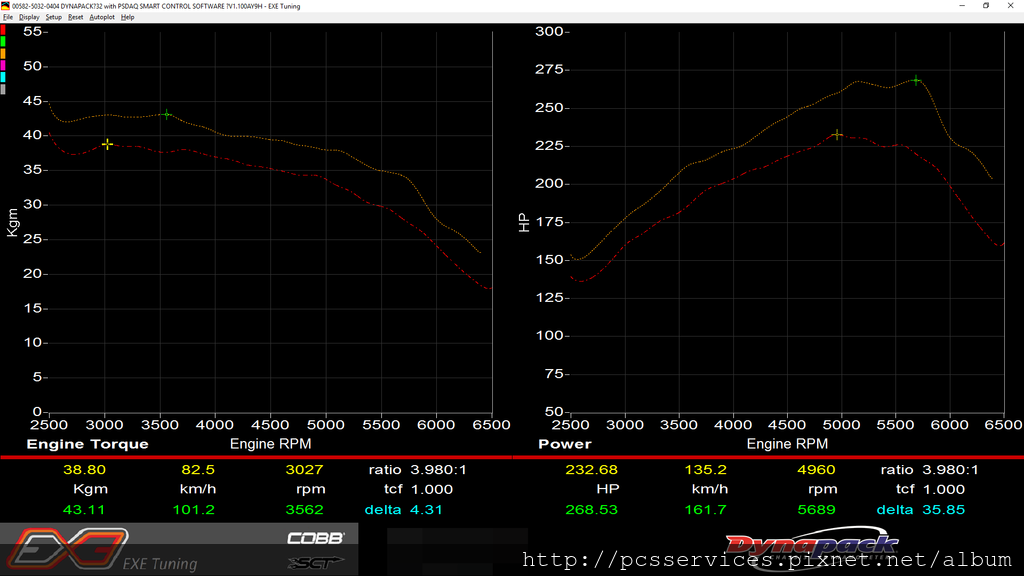
Task: Click the green rpm value 5689
Action: click(816, 509)
